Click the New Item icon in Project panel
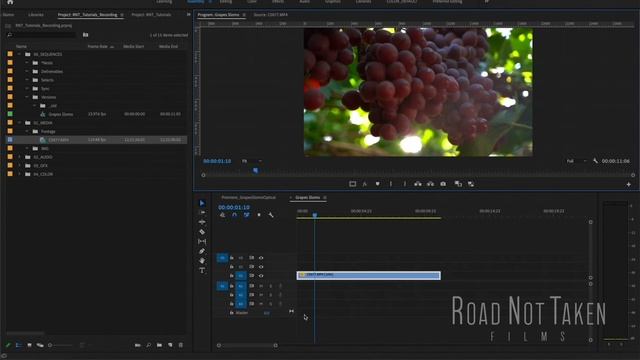Viewport: 640px width, 360px height. pyautogui.click(x=170, y=345)
